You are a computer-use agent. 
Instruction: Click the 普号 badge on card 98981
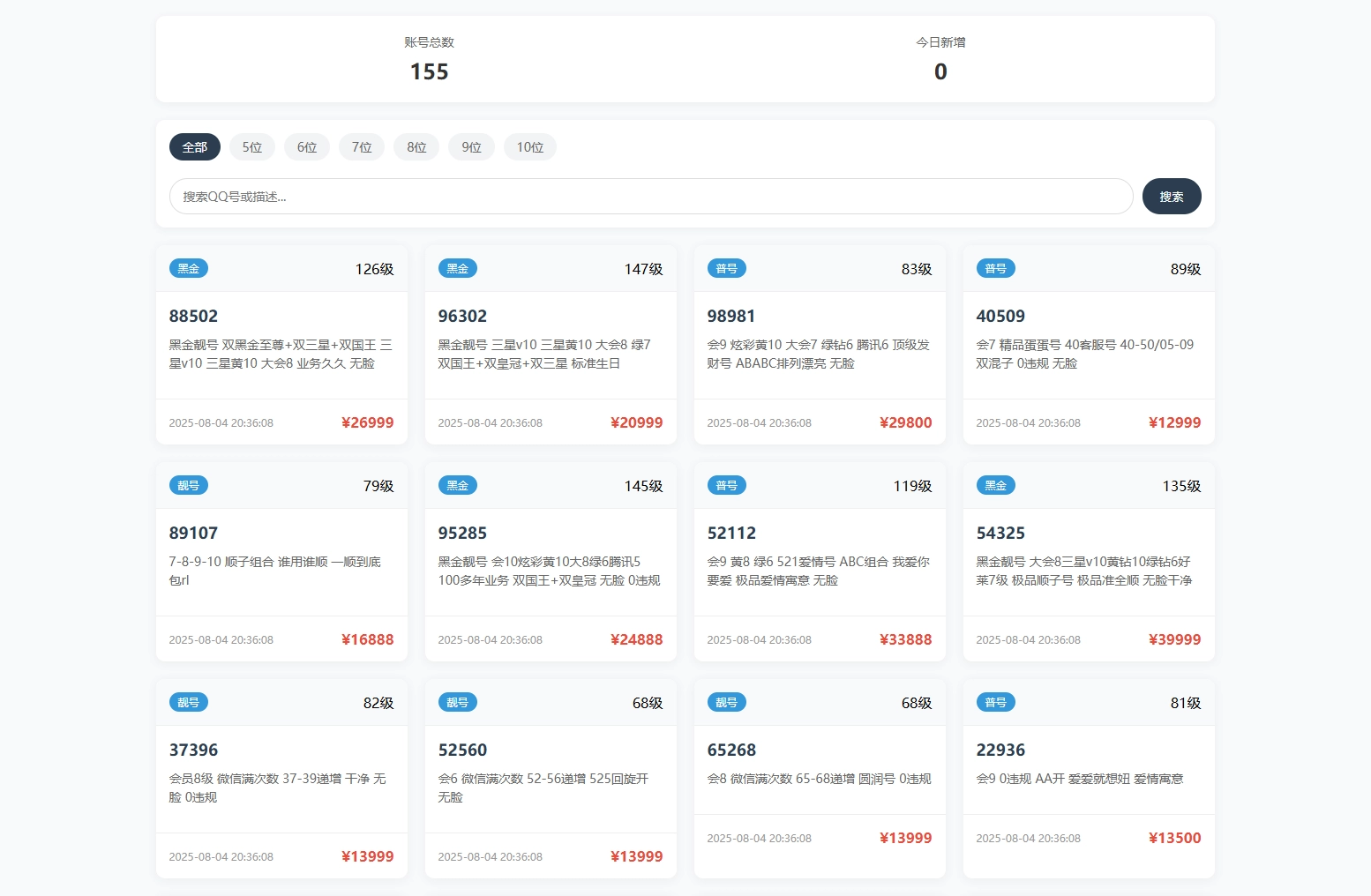pos(726,269)
